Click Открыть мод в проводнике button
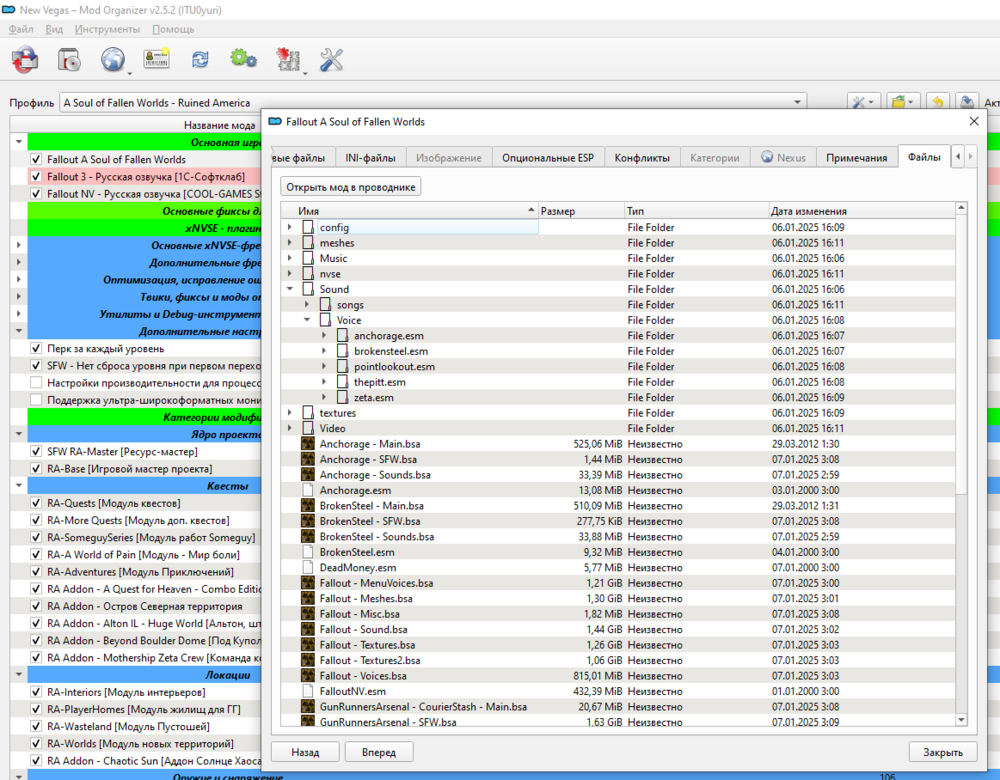The width and height of the screenshot is (1000, 780). pos(351,187)
